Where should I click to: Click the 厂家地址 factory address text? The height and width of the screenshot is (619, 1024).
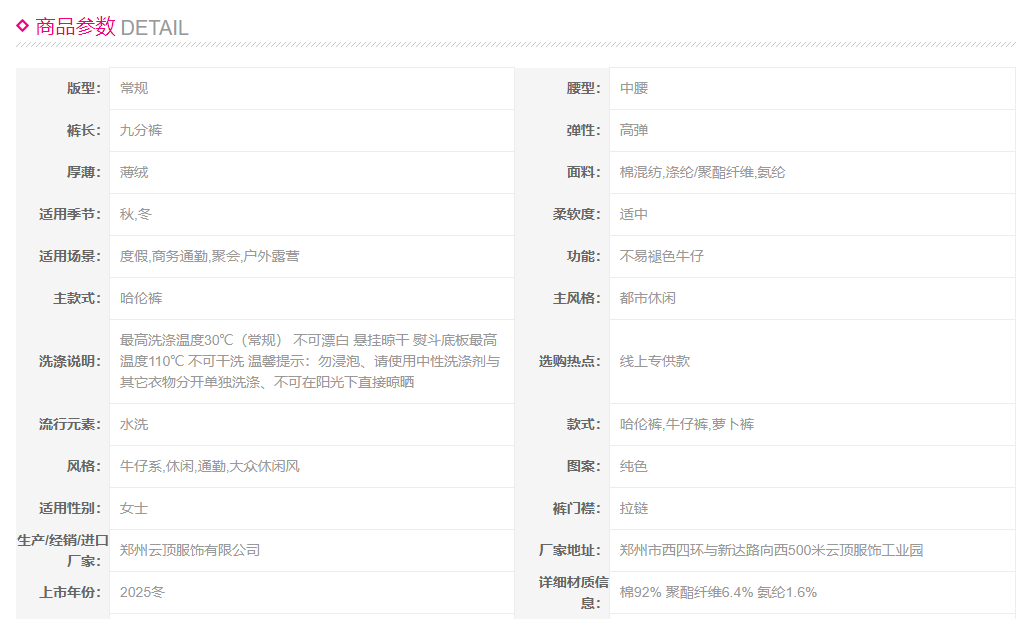coord(771,550)
